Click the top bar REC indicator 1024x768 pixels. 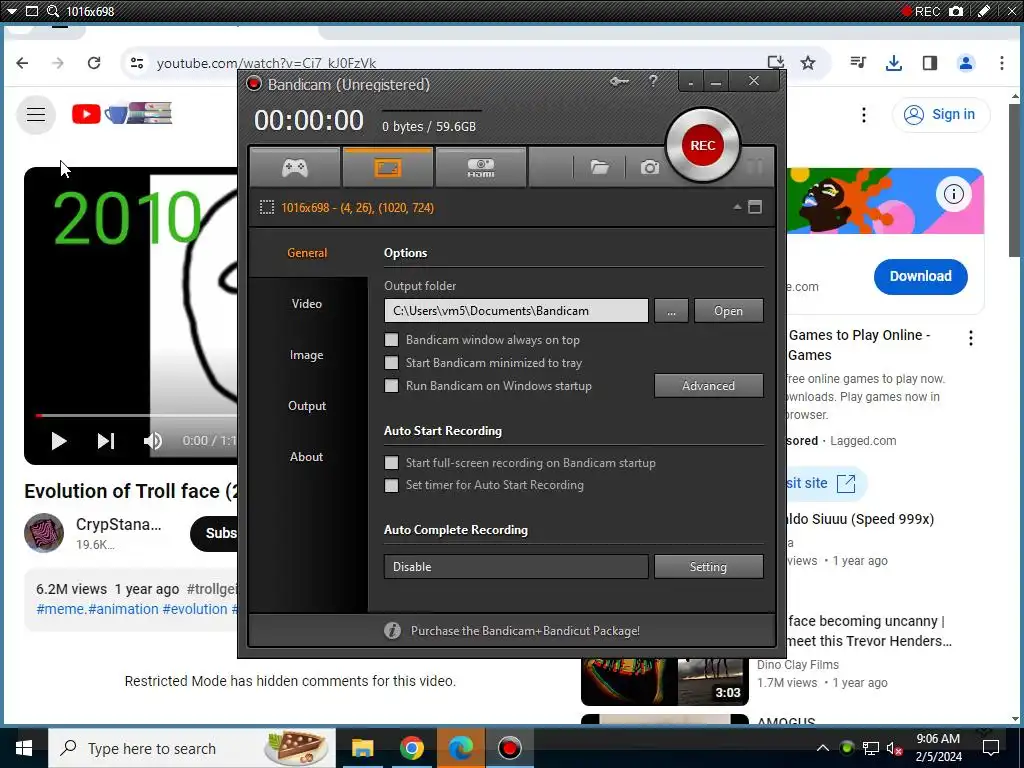click(920, 11)
